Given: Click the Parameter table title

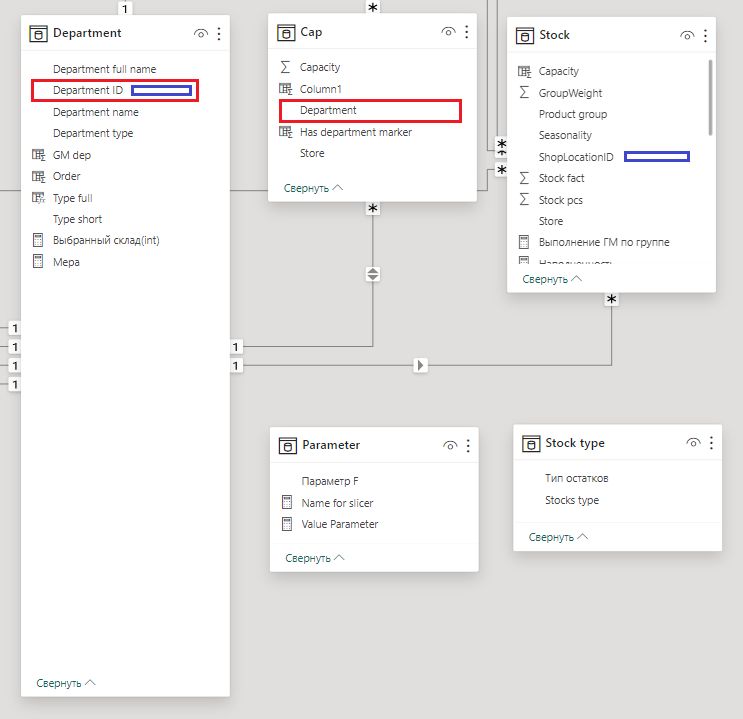Looking at the screenshot, I should coord(331,445).
